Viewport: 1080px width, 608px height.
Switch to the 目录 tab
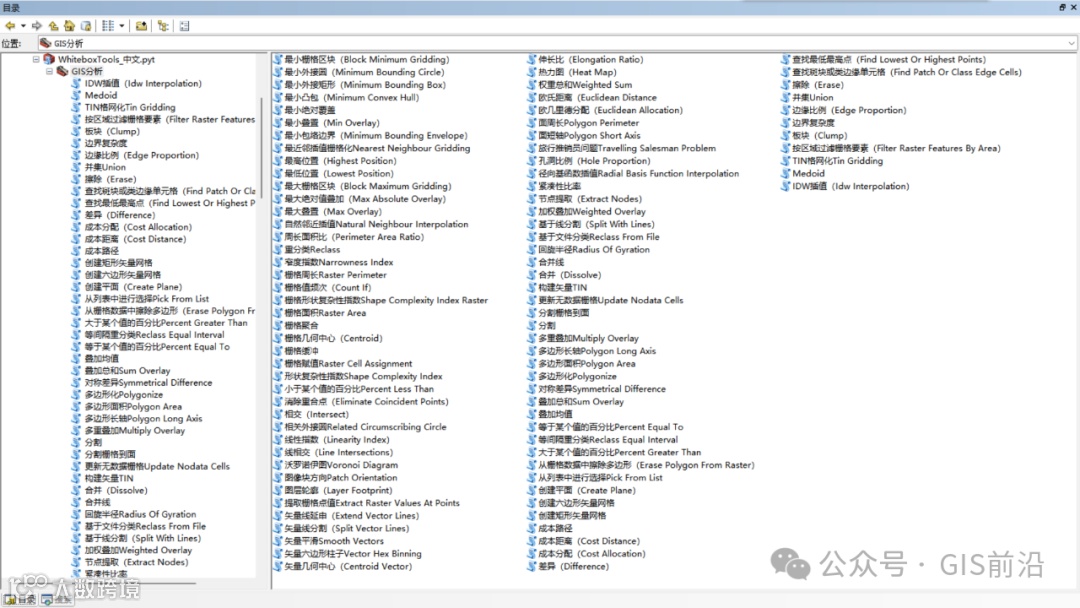point(20,600)
